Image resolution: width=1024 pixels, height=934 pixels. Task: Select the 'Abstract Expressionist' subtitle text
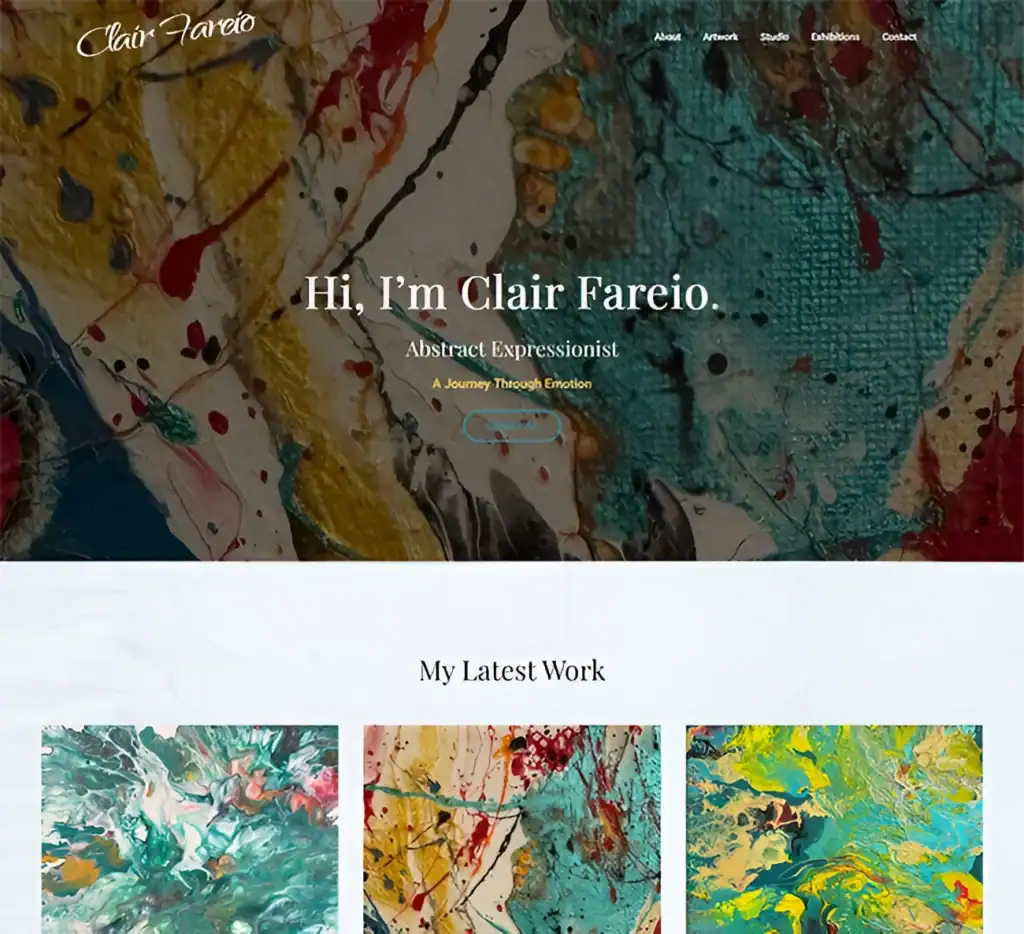(x=512, y=349)
